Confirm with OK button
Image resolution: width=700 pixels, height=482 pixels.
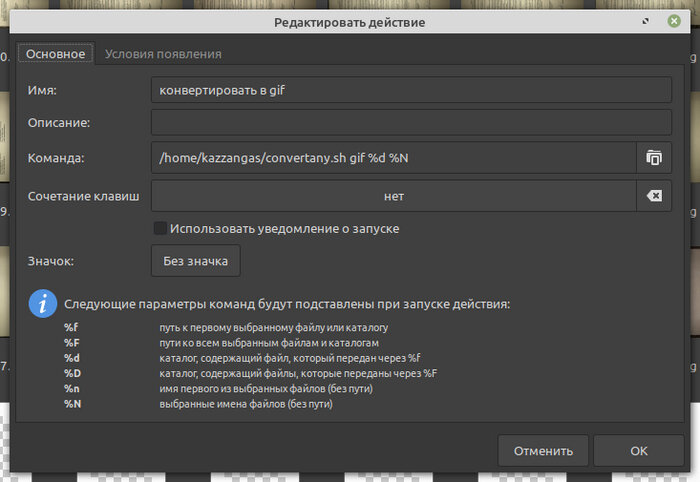[639, 451]
